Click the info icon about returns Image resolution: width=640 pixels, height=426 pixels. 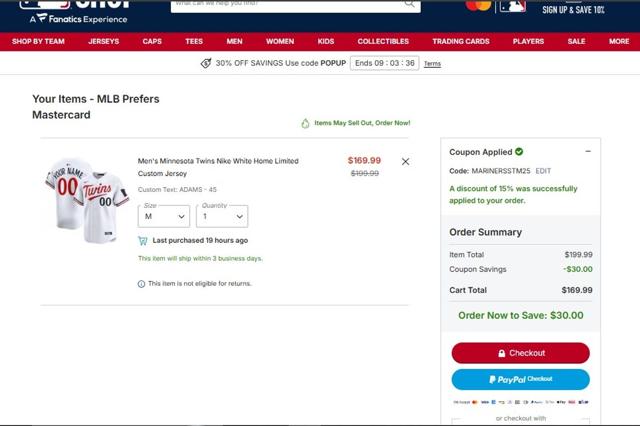[141, 284]
